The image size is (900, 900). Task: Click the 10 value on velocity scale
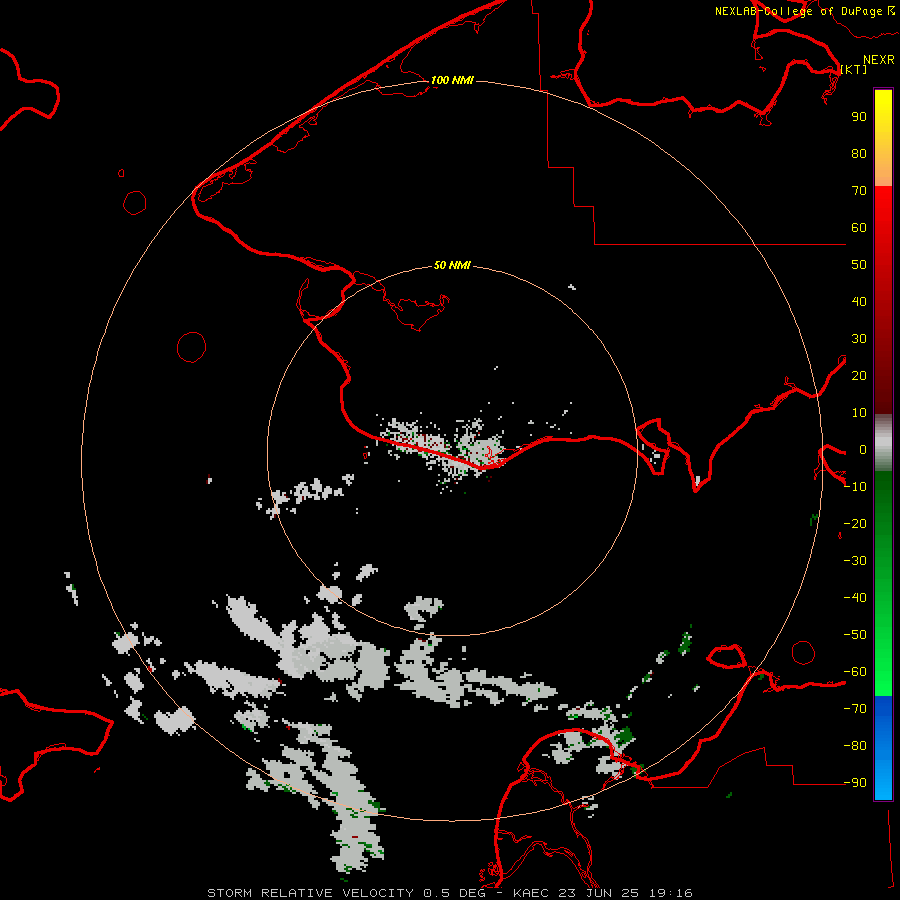click(x=859, y=413)
